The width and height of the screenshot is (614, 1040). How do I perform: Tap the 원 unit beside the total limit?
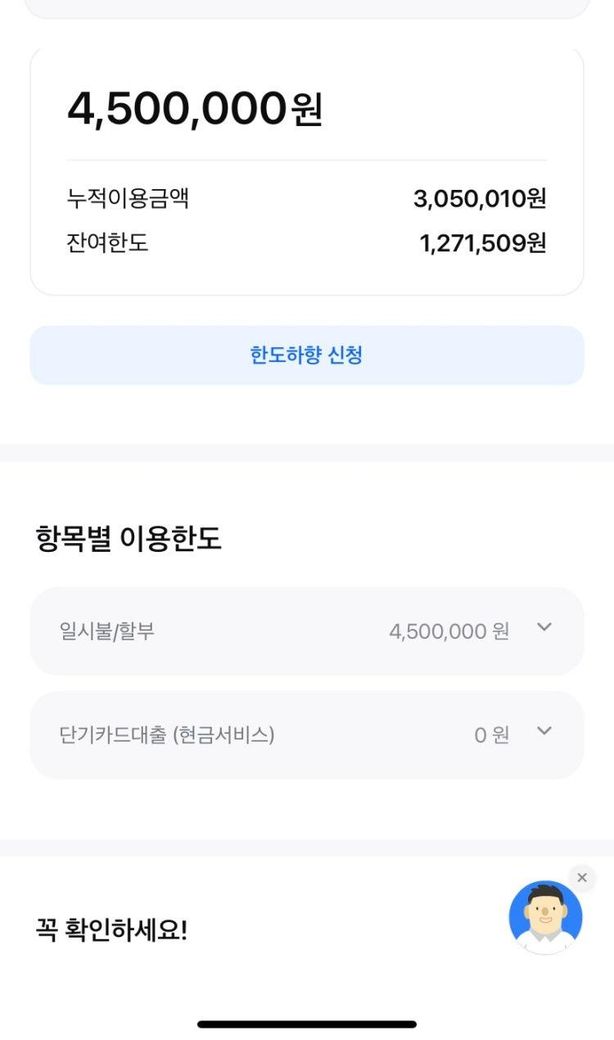pos(307,110)
